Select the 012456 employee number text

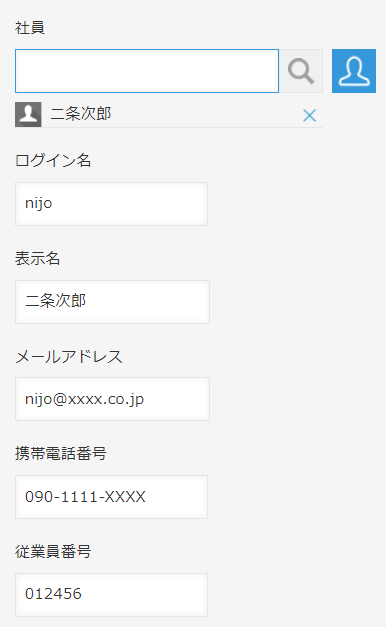coord(53,594)
